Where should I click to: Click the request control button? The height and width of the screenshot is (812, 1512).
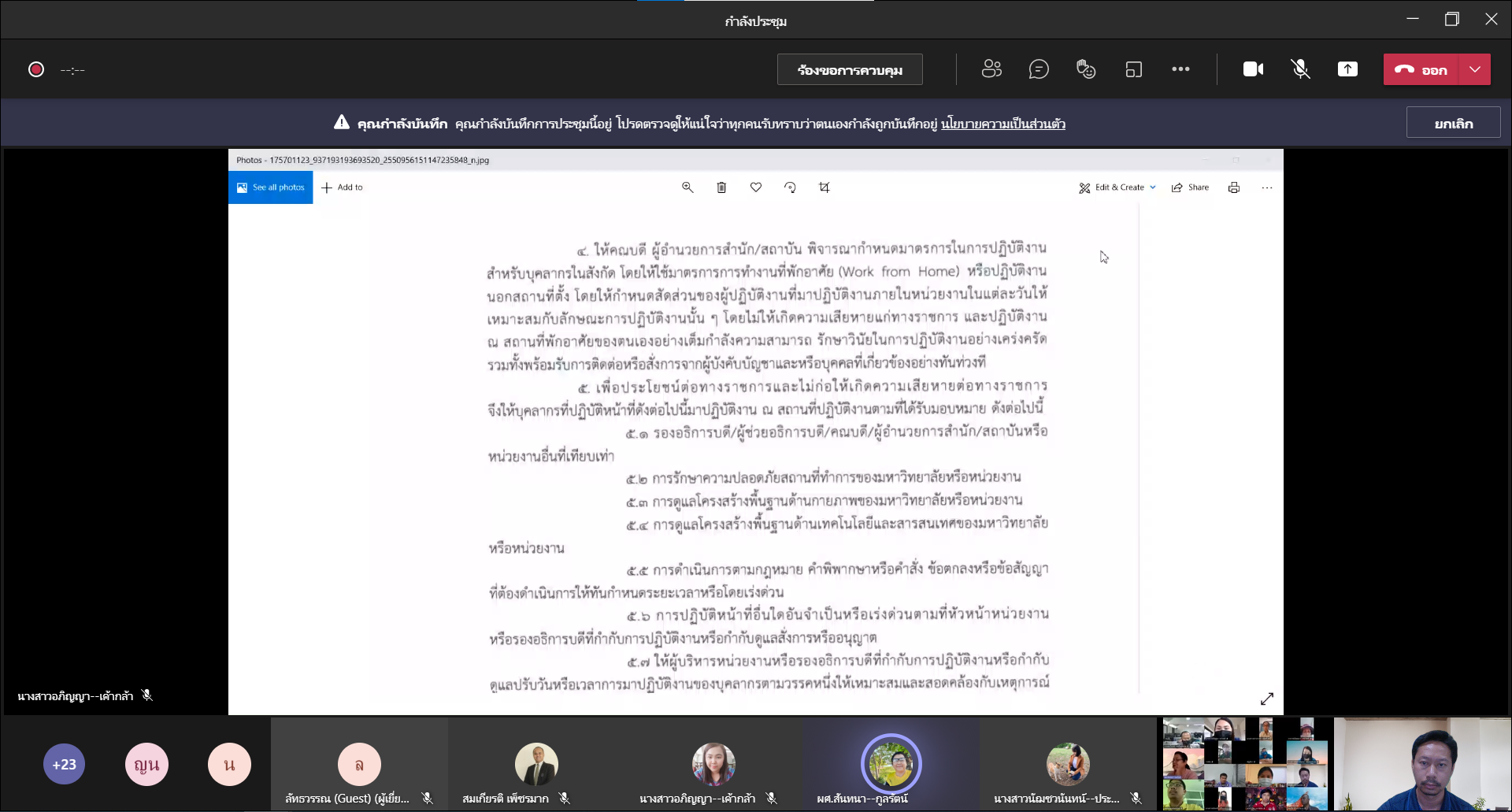point(850,69)
